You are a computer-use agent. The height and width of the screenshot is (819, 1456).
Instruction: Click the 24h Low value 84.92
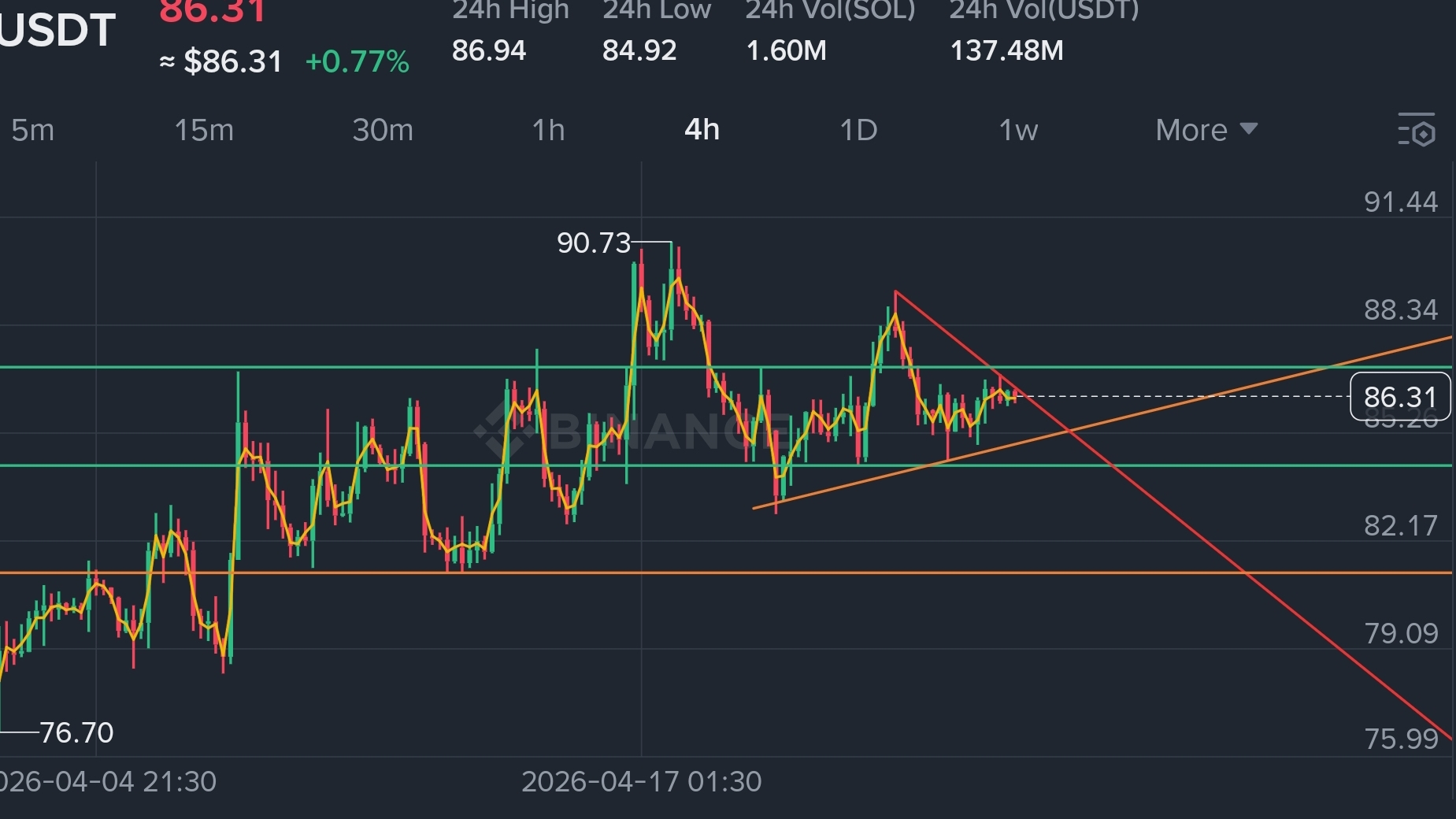pos(639,50)
